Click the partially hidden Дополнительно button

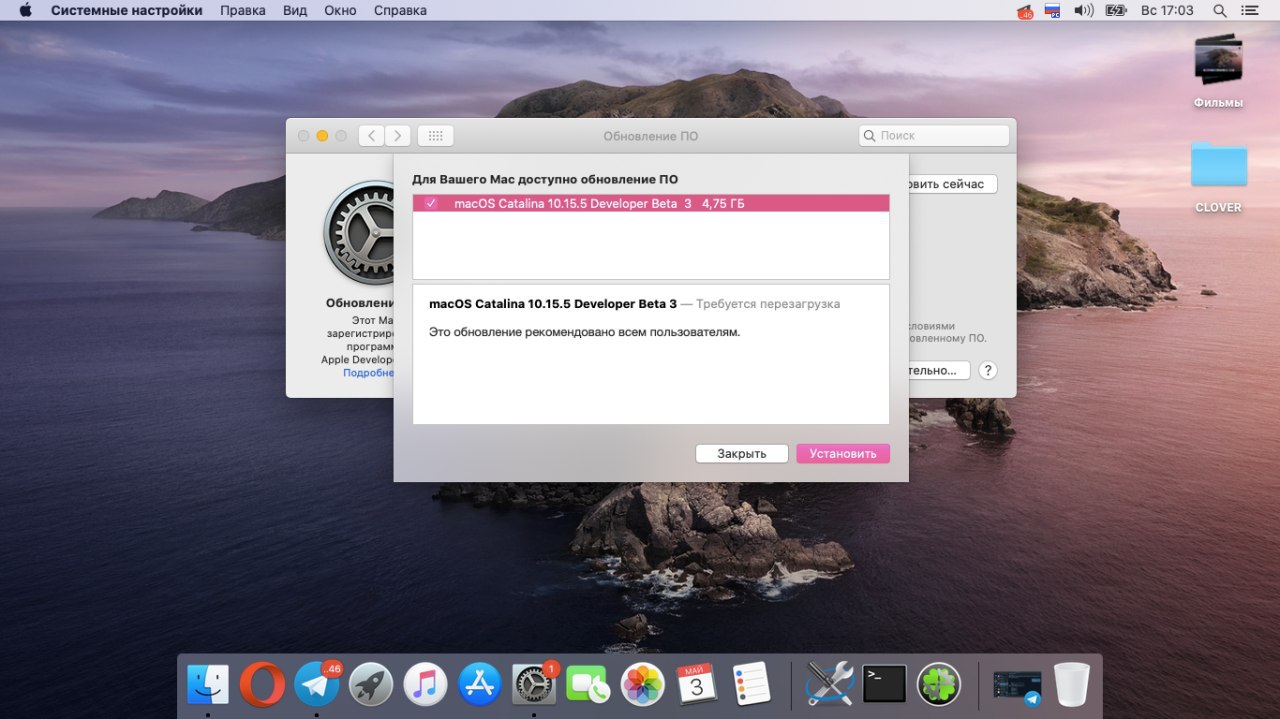[939, 370]
